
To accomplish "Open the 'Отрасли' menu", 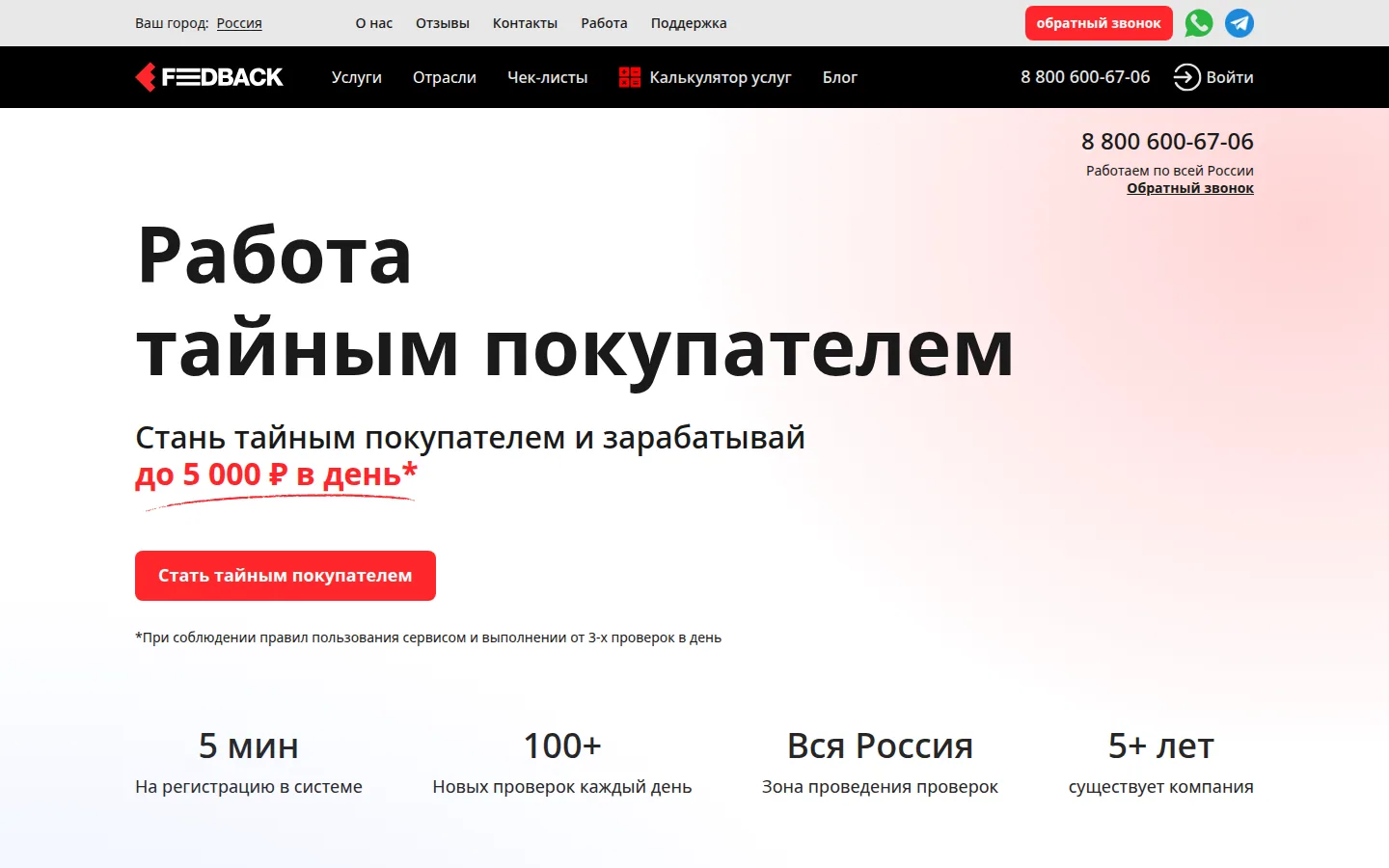I will [x=445, y=77].
